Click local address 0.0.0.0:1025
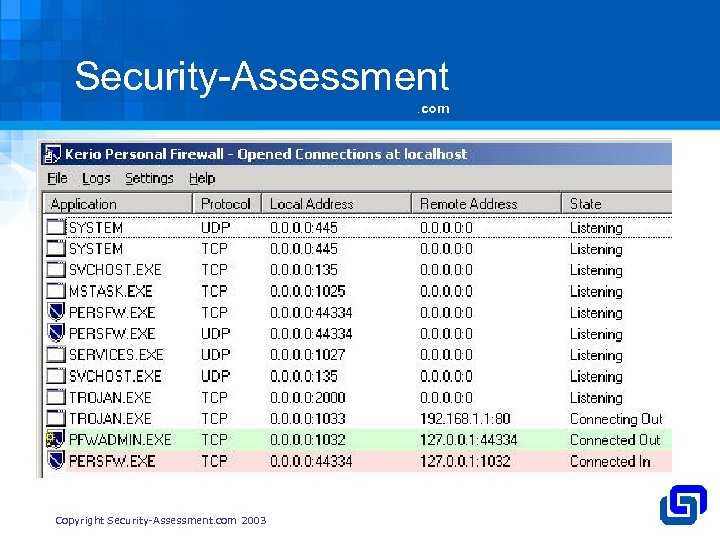The height and width of the screenshot is (540, 720). 308,291
